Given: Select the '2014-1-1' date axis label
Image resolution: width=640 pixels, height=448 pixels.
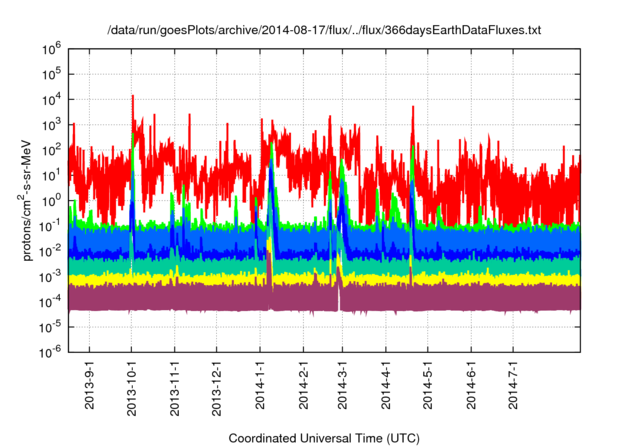Looking at the screenshot, I should tap(260, 386).
